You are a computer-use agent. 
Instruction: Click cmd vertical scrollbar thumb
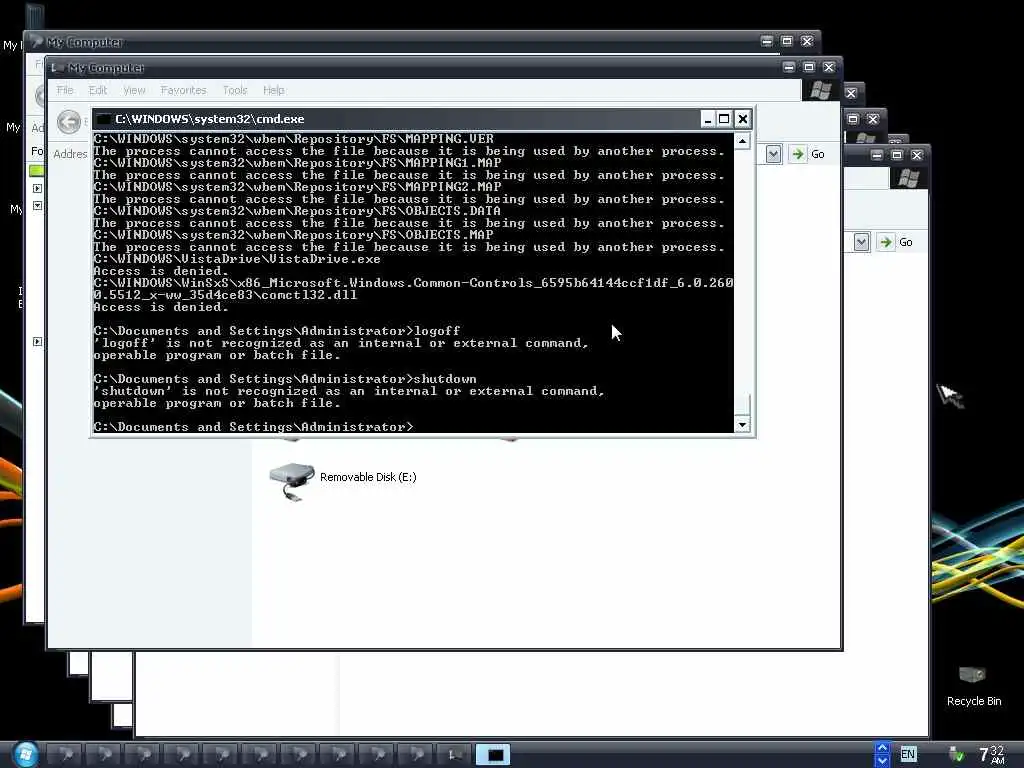pos(743,404)
